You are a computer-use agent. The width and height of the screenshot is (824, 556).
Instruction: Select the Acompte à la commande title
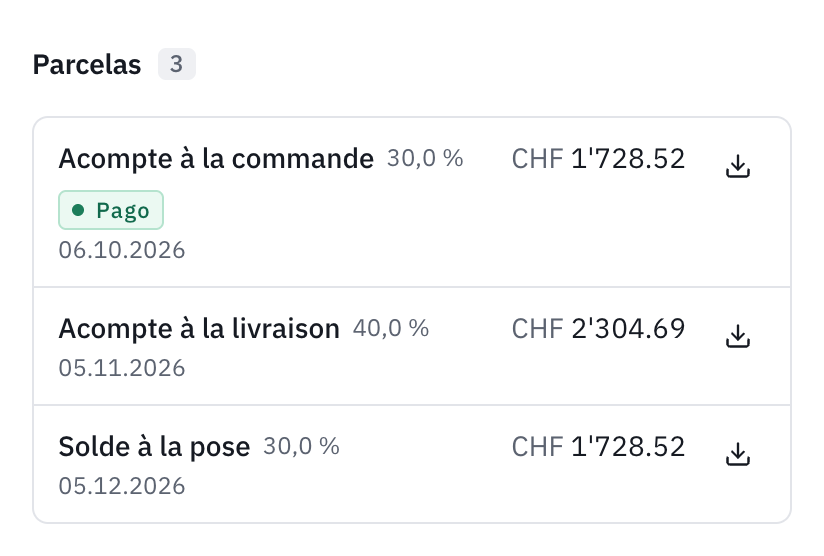(216, 159)
